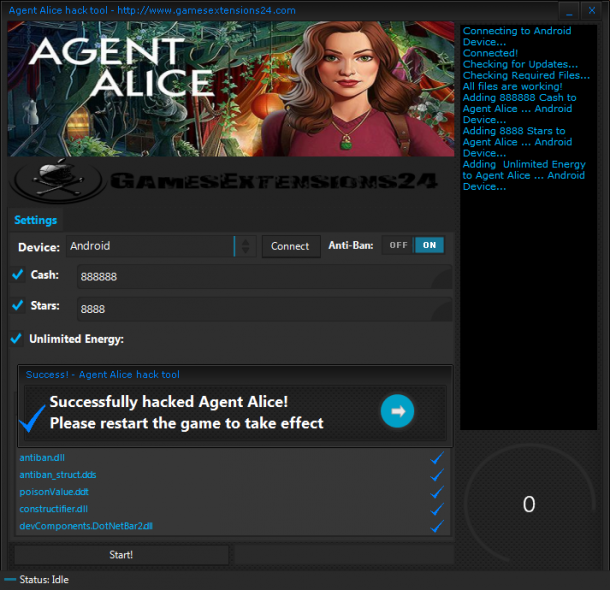Click 'Please restart the game to take effect'
This screenshot has width=610, height=590.
187,423
